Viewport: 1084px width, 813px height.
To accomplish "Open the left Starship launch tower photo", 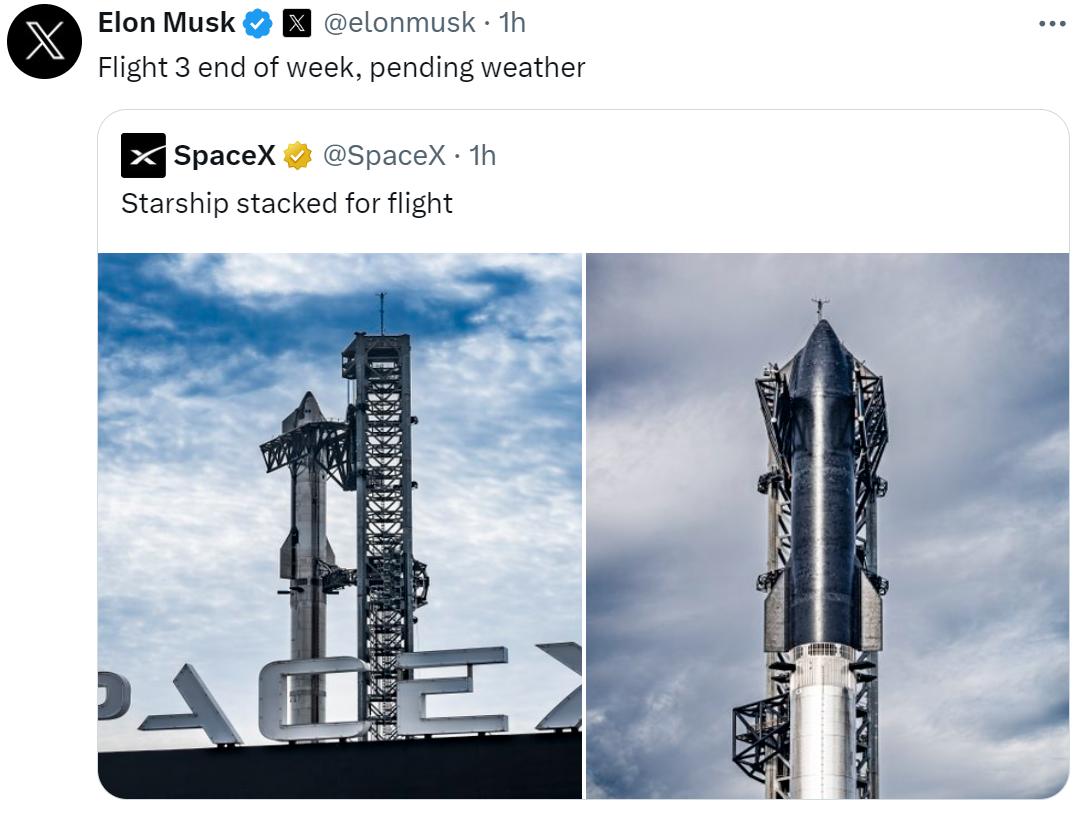I will (x=339, y=527).
